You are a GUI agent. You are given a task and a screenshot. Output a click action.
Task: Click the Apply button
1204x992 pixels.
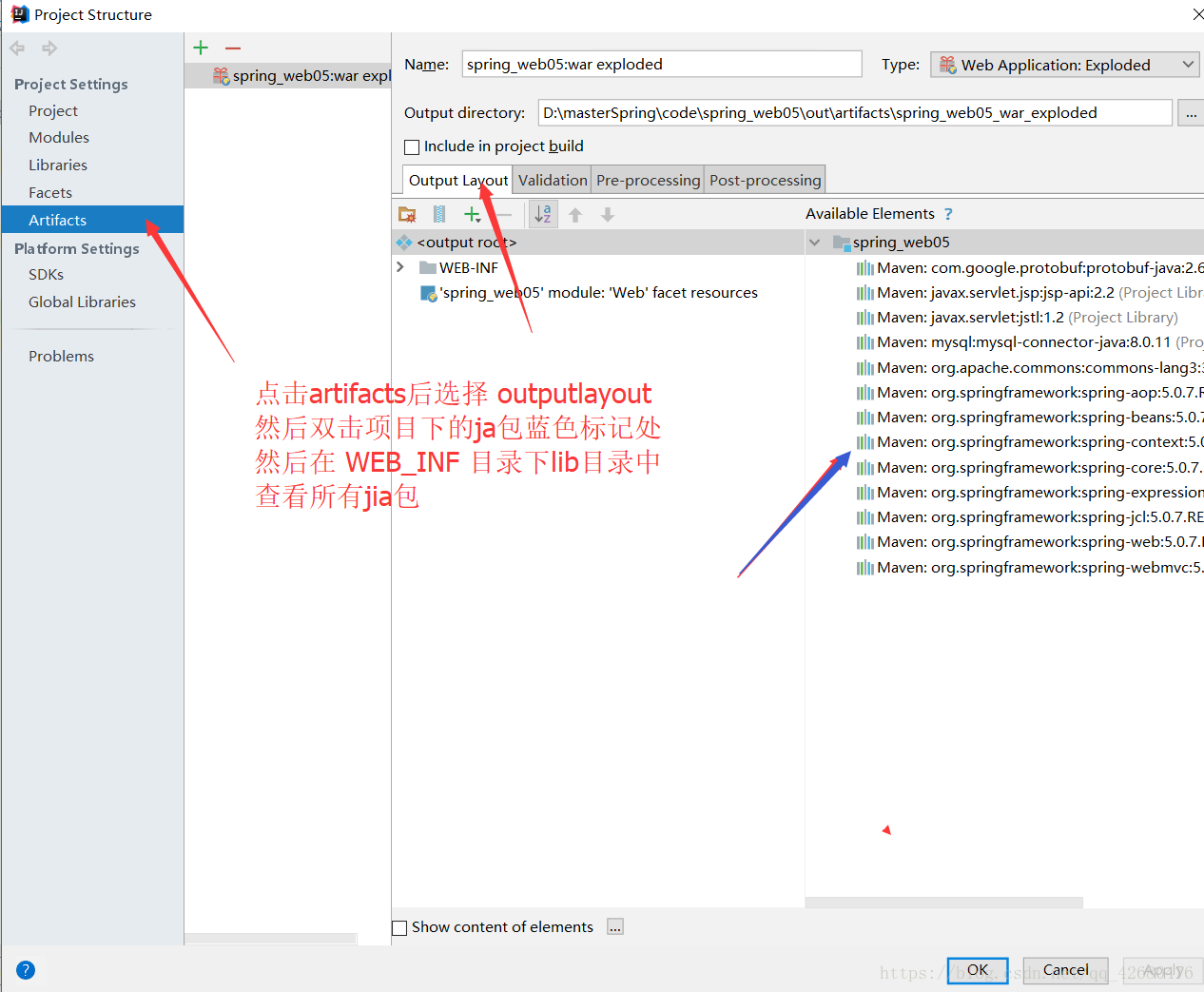1163,970
